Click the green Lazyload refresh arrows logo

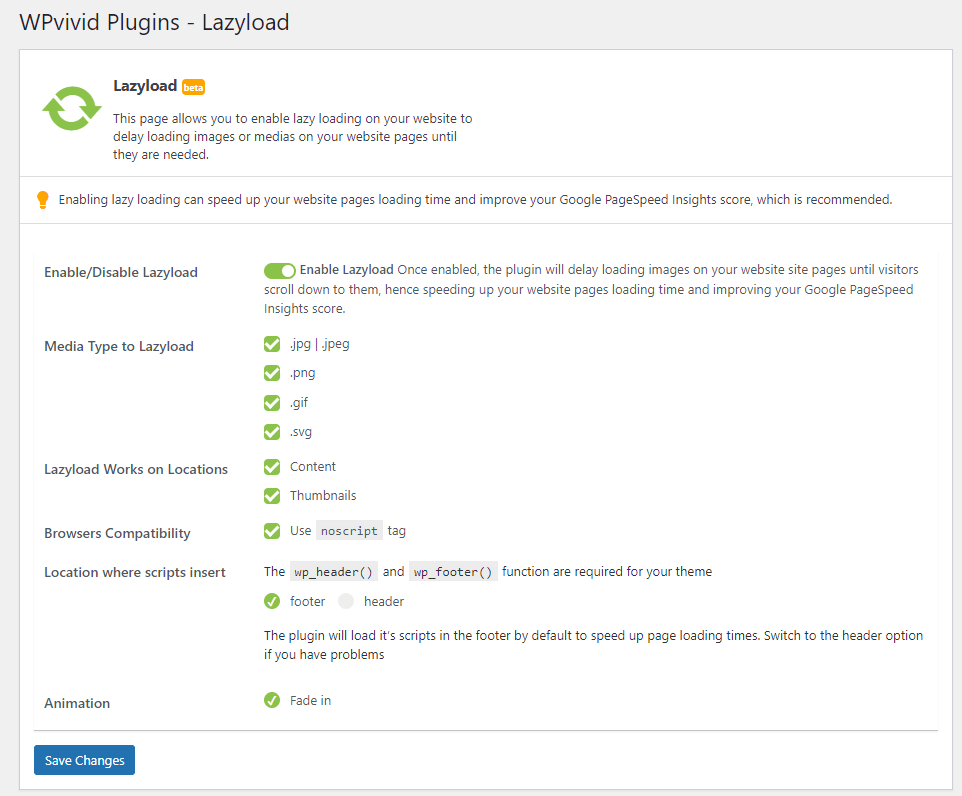(x=72, y=108)
